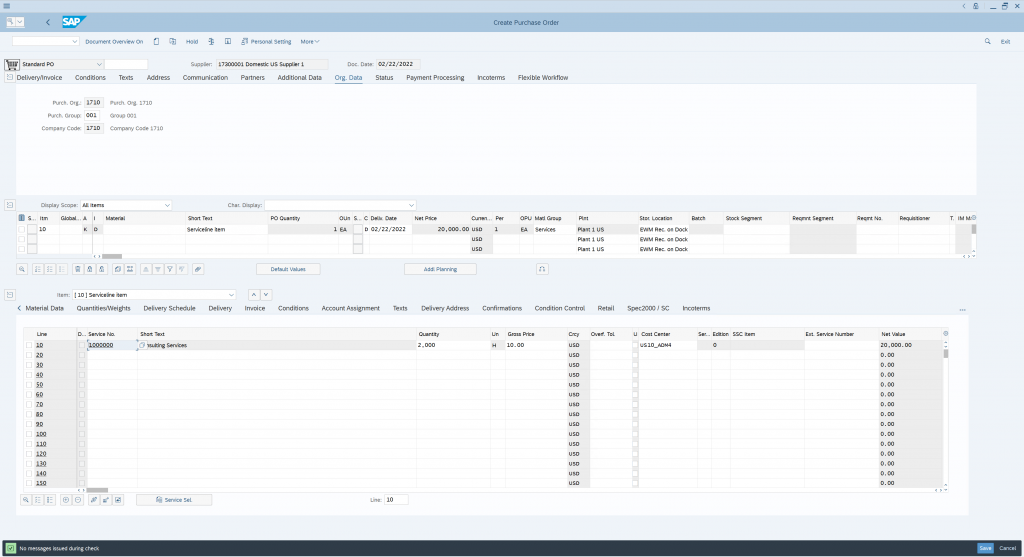
Task: Click the shopping cart PO icon
Action: tap(12, 64)
